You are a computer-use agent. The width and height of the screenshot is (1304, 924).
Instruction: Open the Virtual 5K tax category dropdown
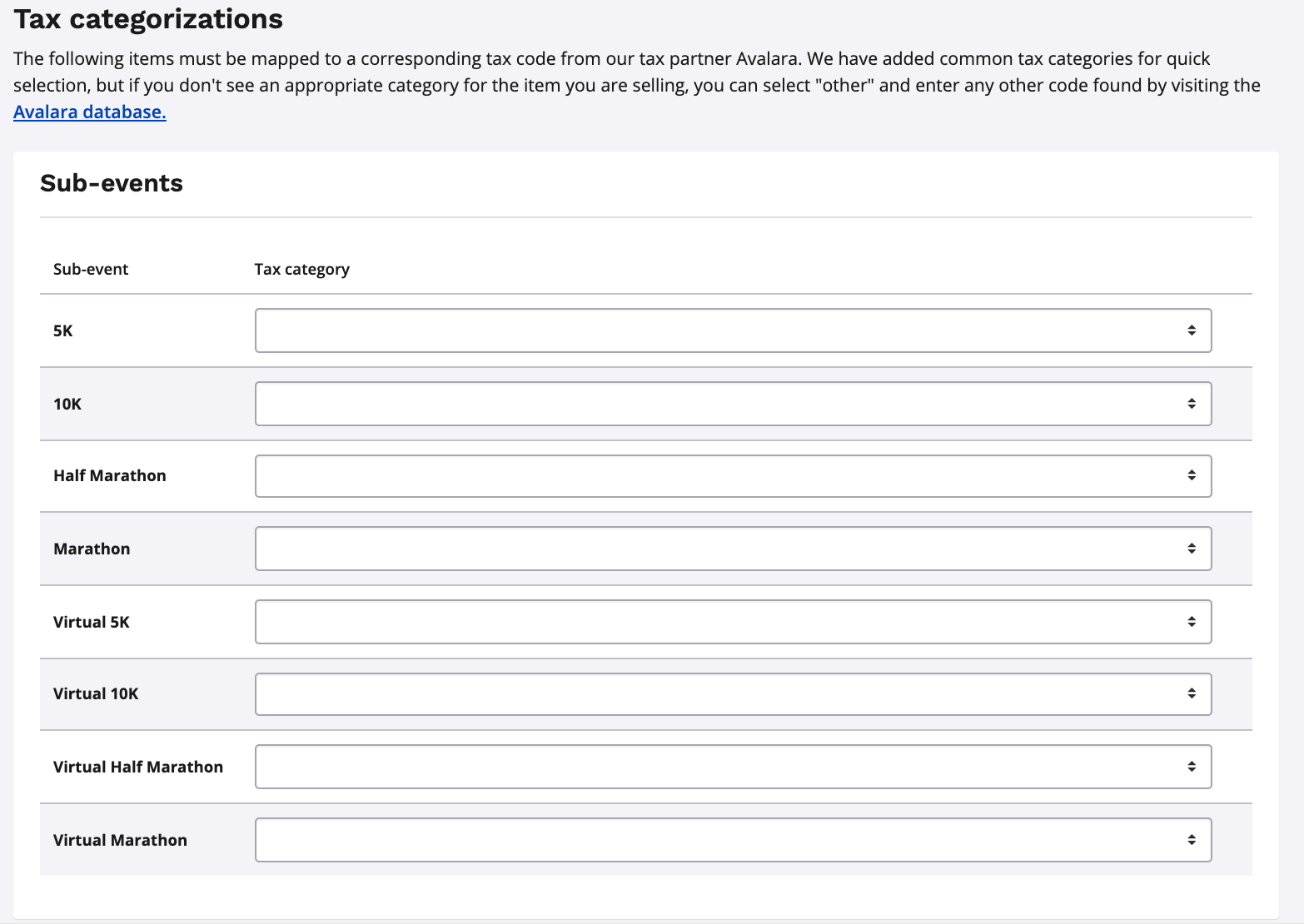tap(733, 622)
